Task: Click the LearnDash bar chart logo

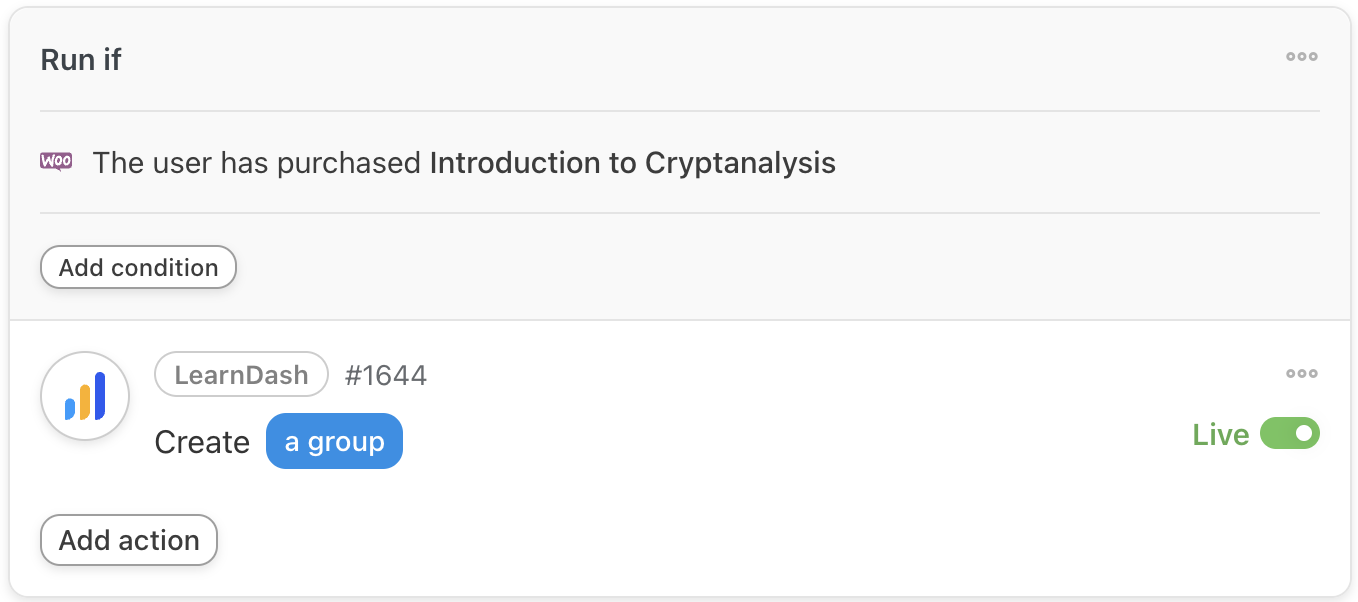Action: (x=85, y=396)
